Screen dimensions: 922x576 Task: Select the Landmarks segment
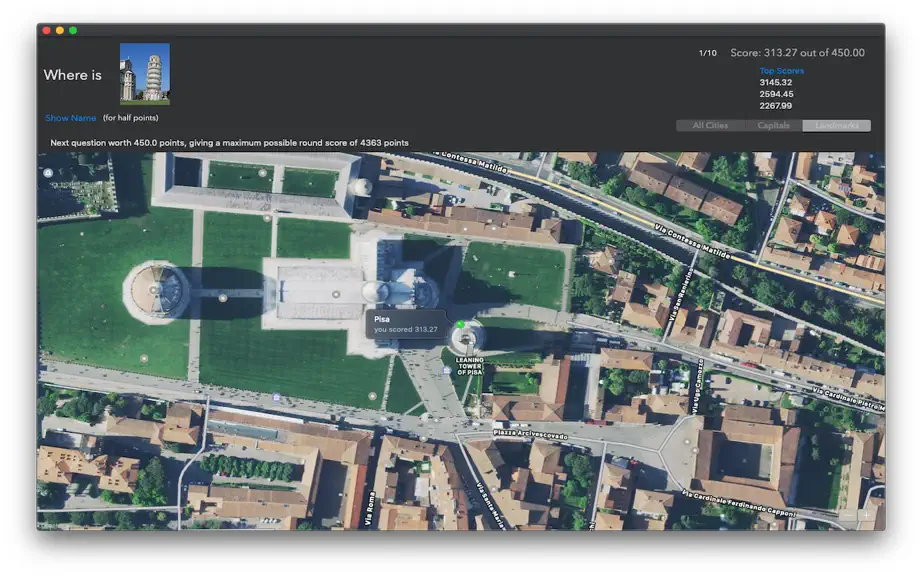coord(836,125)
